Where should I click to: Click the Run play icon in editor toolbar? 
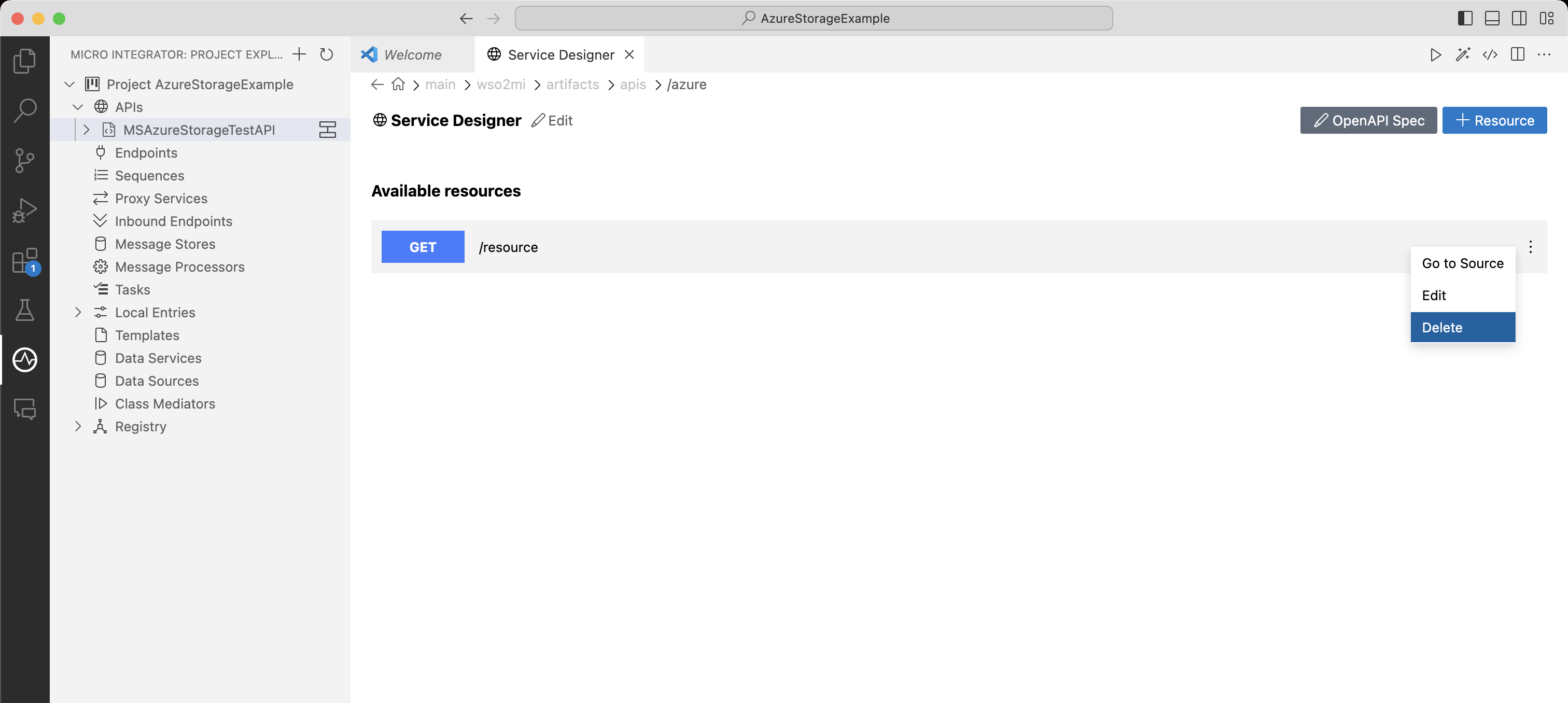(x=1435, y=55)
